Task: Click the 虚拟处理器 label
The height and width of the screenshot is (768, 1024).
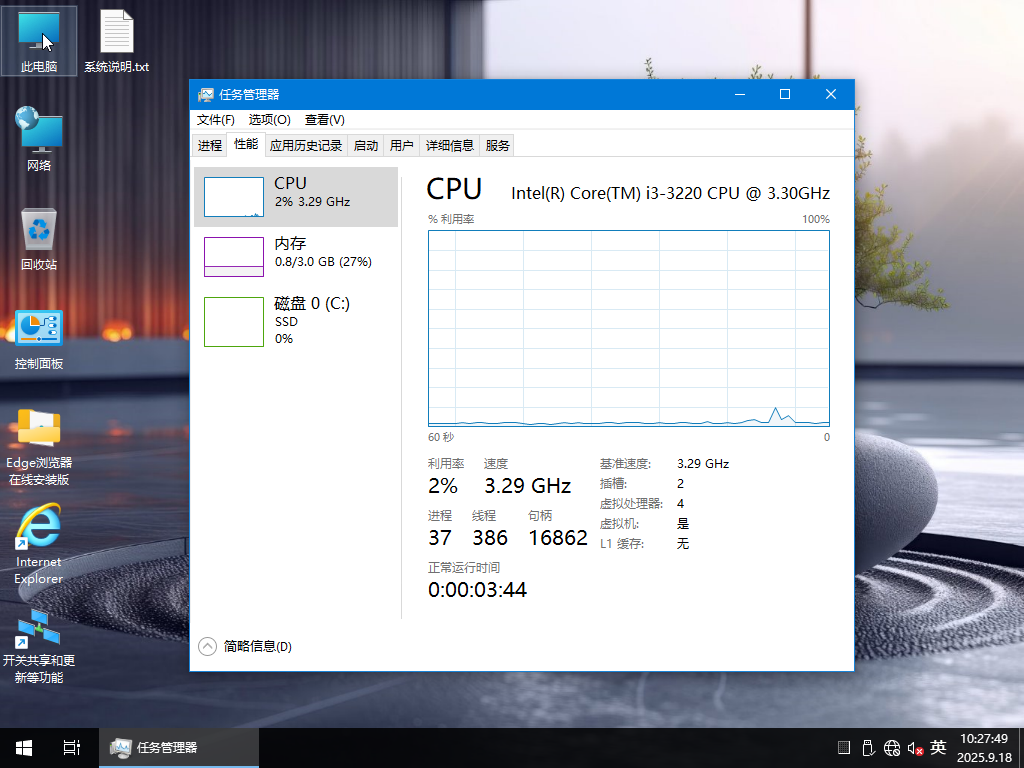Action: [x=631, y=504]
